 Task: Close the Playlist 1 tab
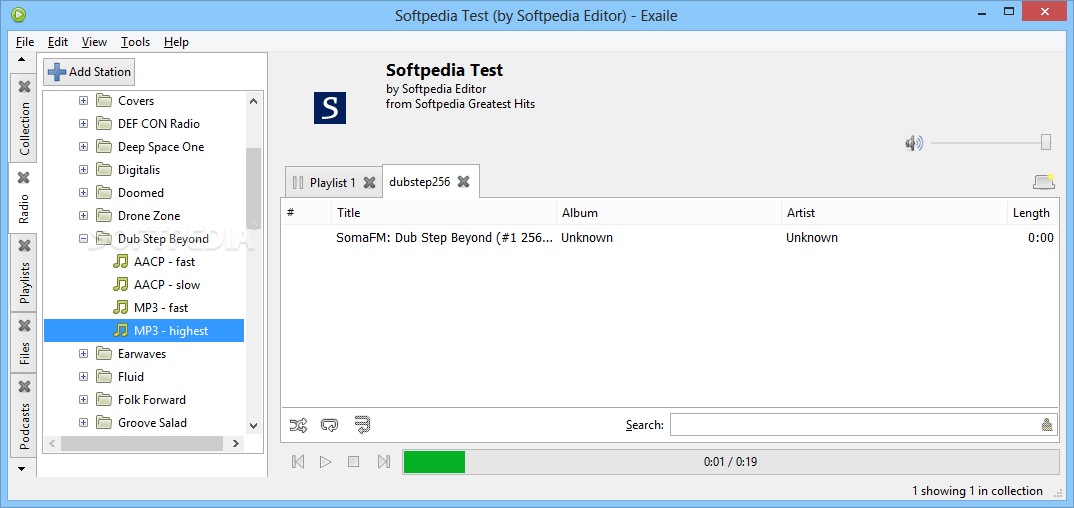coord(369,183)
